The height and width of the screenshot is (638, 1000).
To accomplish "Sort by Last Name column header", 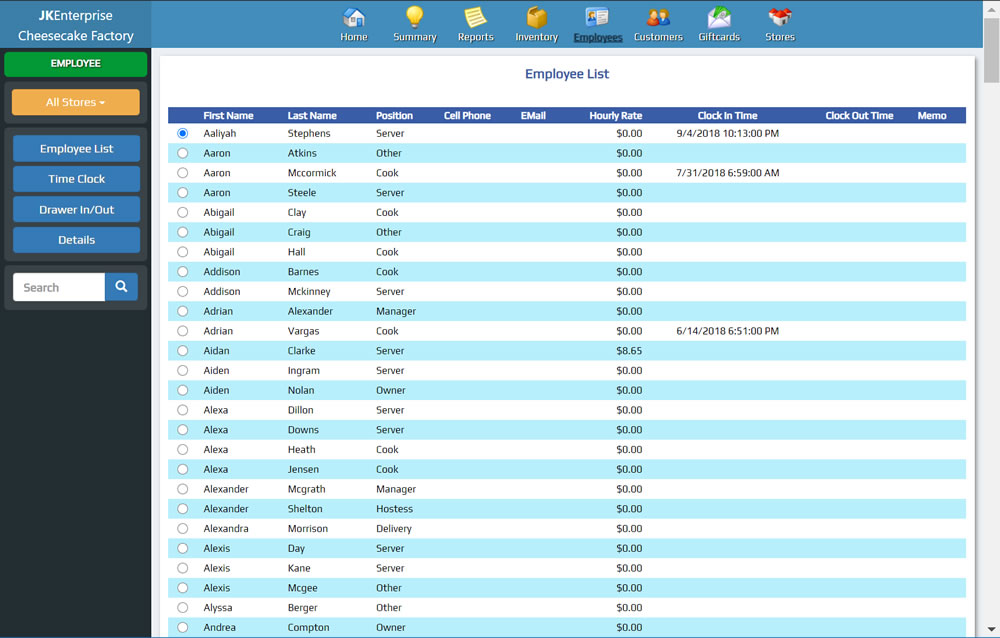I will pyautogui.click(x=312, y=115).
